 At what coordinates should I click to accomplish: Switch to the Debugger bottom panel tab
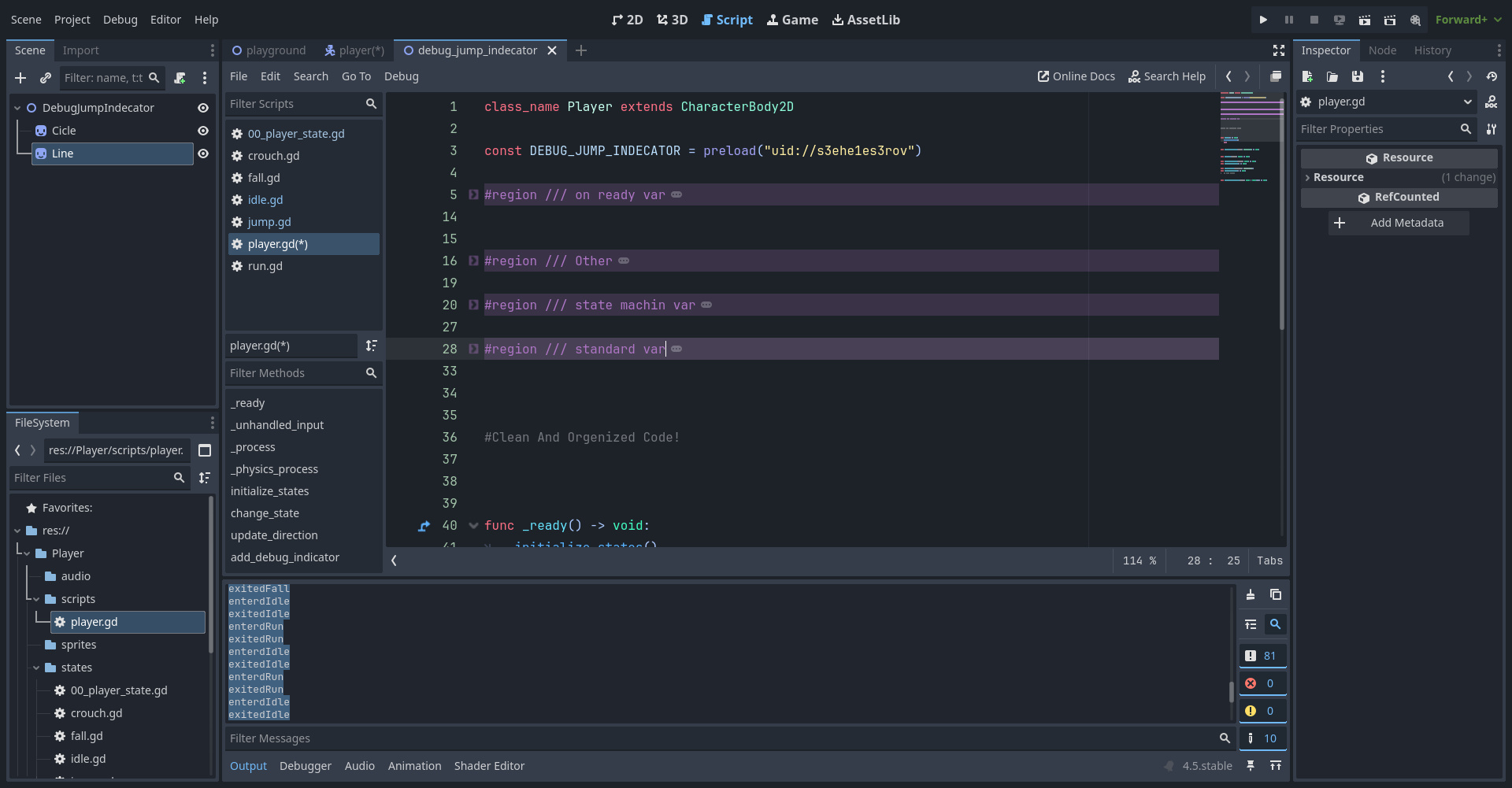tap(306, 766)
